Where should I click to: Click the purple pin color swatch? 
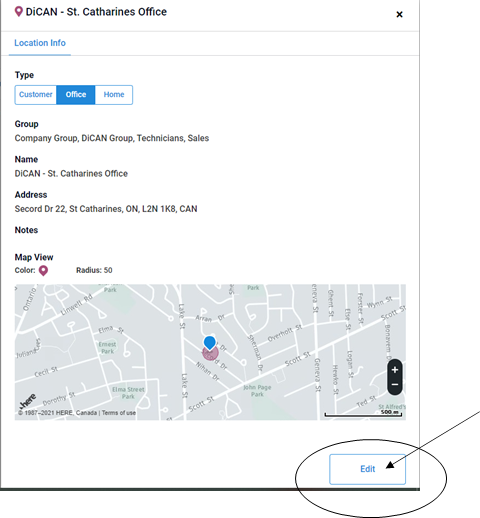(x=43, y=270)
